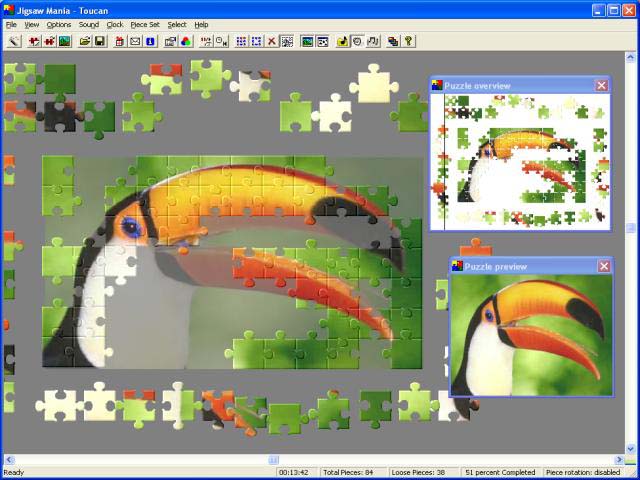Screen dimensions: 640x480
Task: Open the View menu
Action: tap(31, 24)
